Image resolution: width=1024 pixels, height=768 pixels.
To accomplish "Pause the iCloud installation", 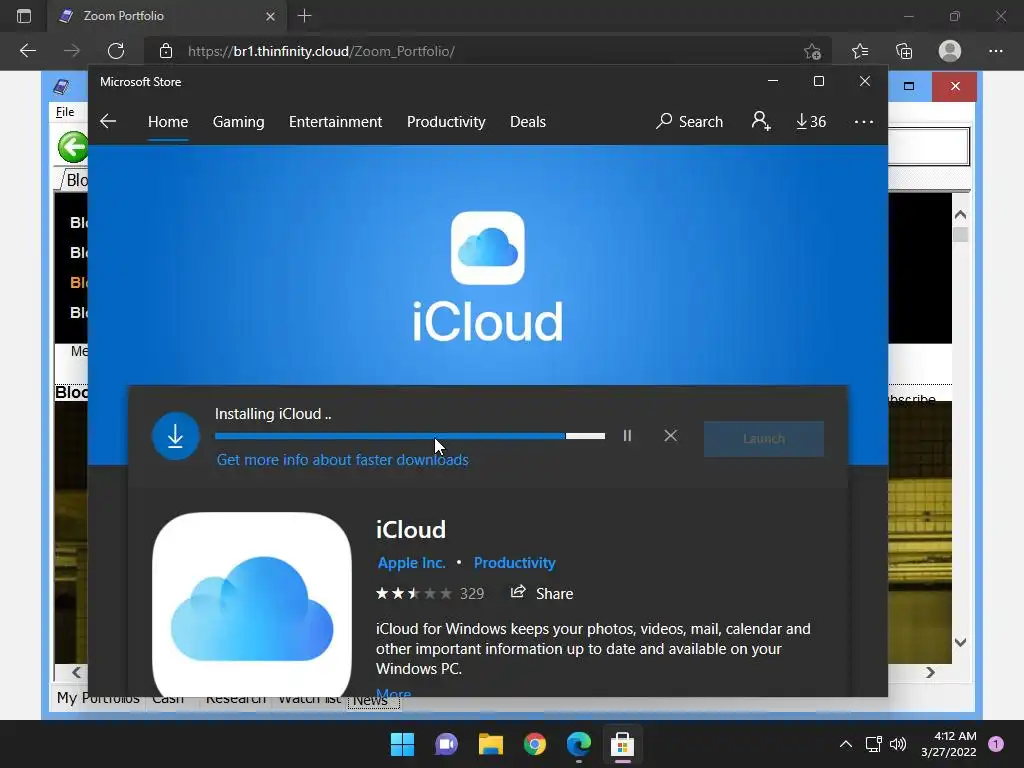I will [x=627, y=436].
